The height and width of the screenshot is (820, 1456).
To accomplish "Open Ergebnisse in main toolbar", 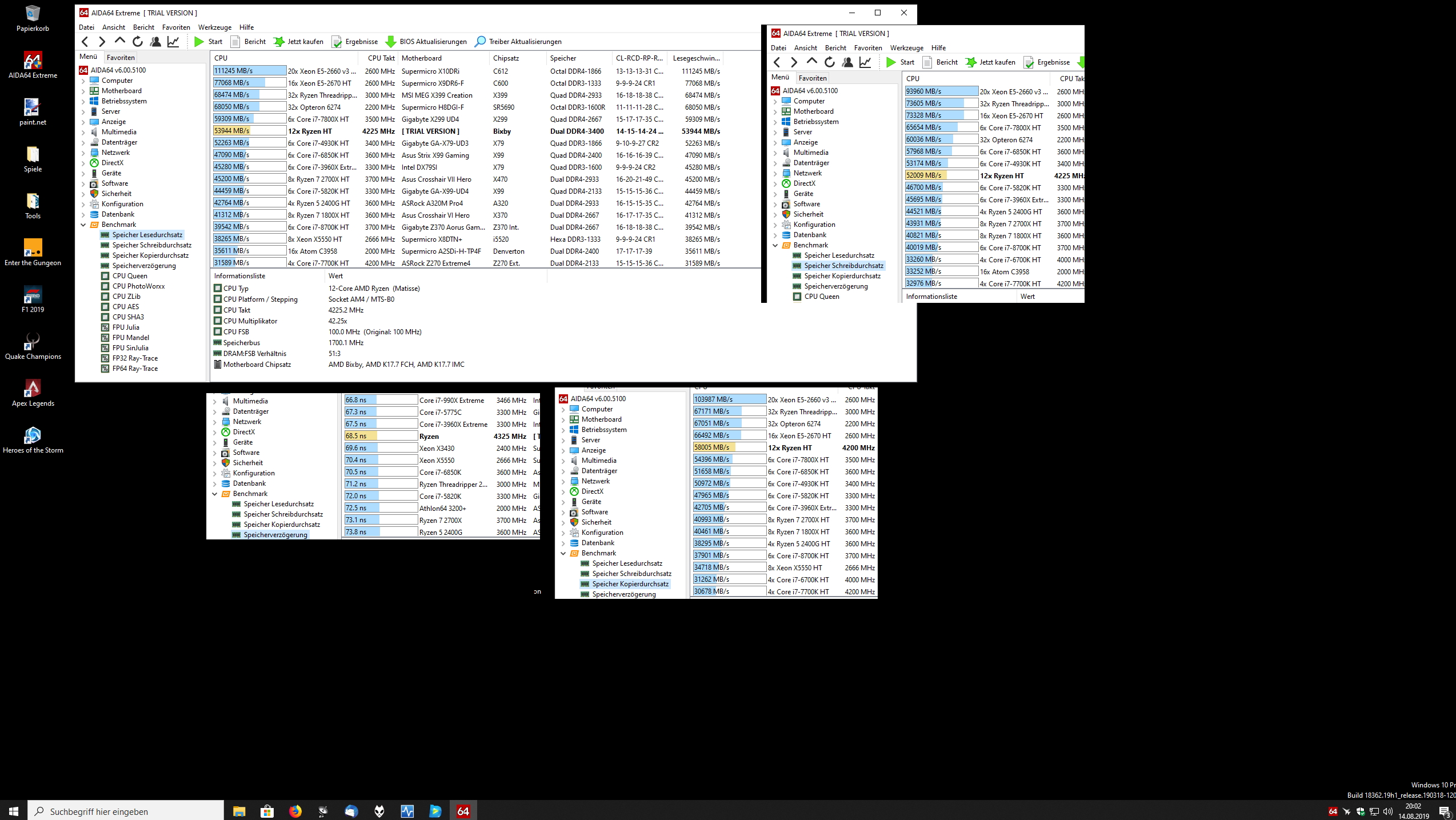I will 355,41.
